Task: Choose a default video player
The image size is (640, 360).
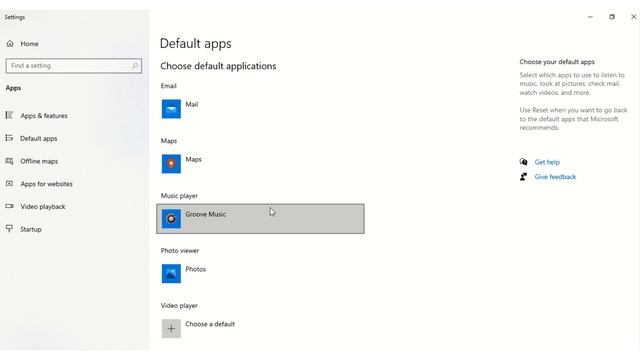Action: [x=260, y=329]
